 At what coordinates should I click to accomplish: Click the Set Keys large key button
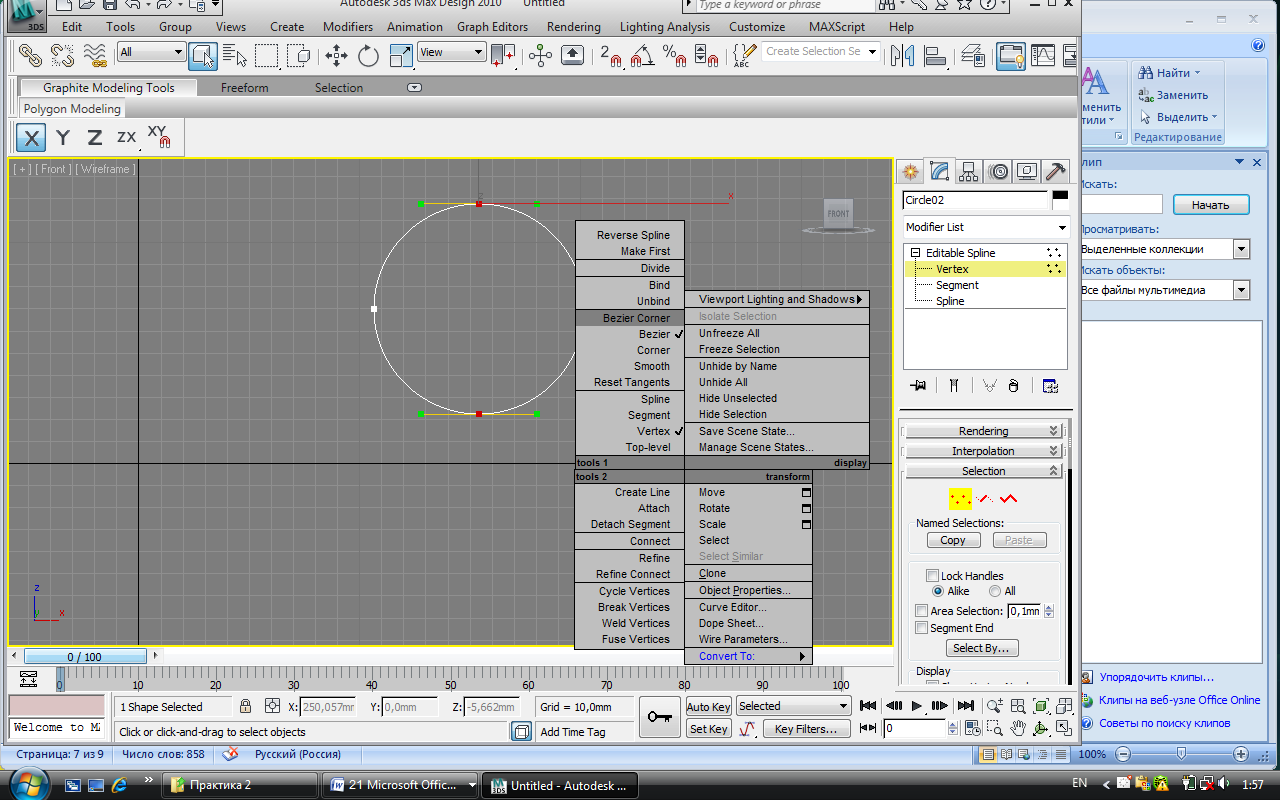tap(659, 717)
